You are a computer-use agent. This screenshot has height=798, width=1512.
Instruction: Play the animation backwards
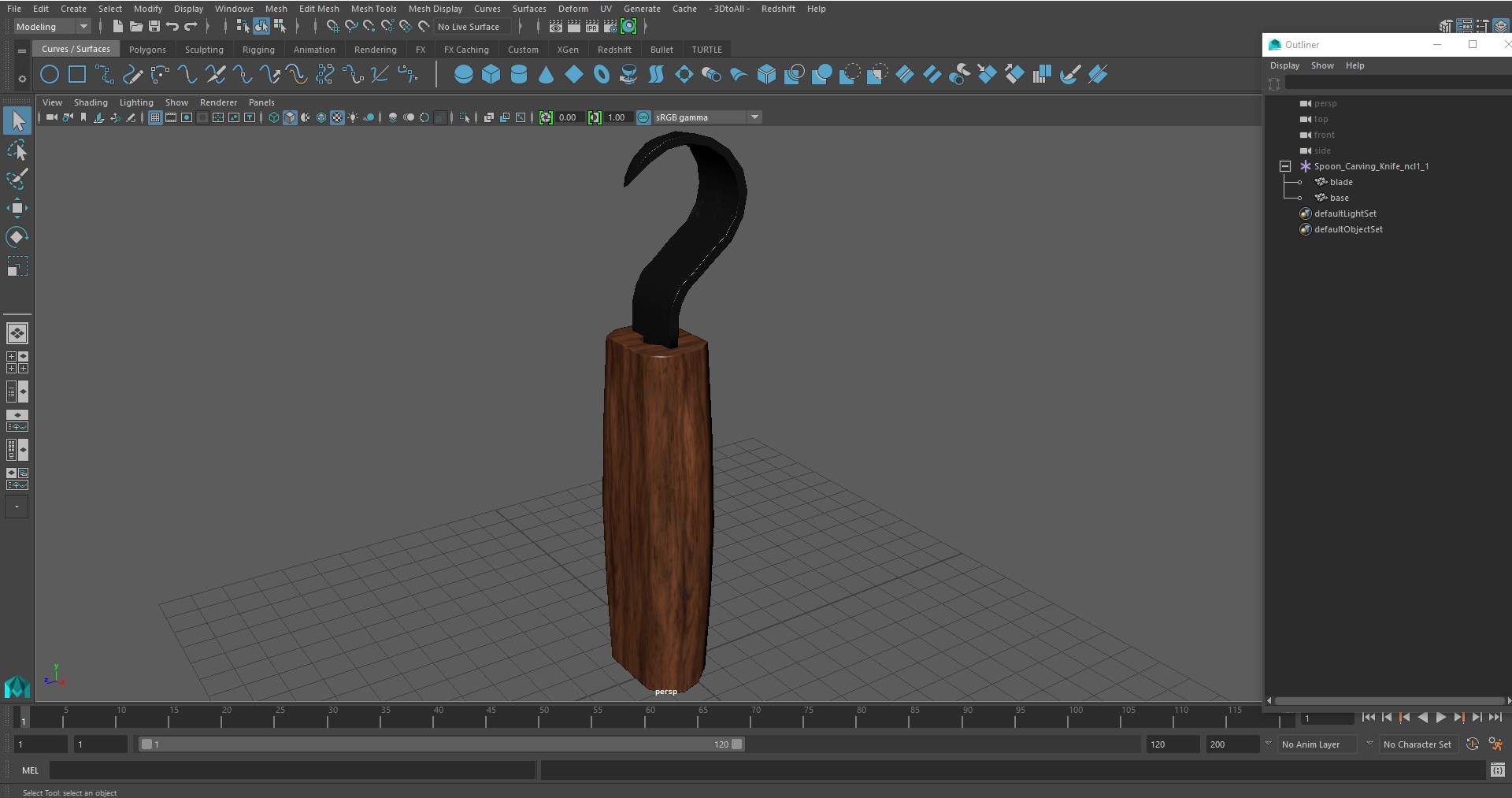(x=1422, y=717)
